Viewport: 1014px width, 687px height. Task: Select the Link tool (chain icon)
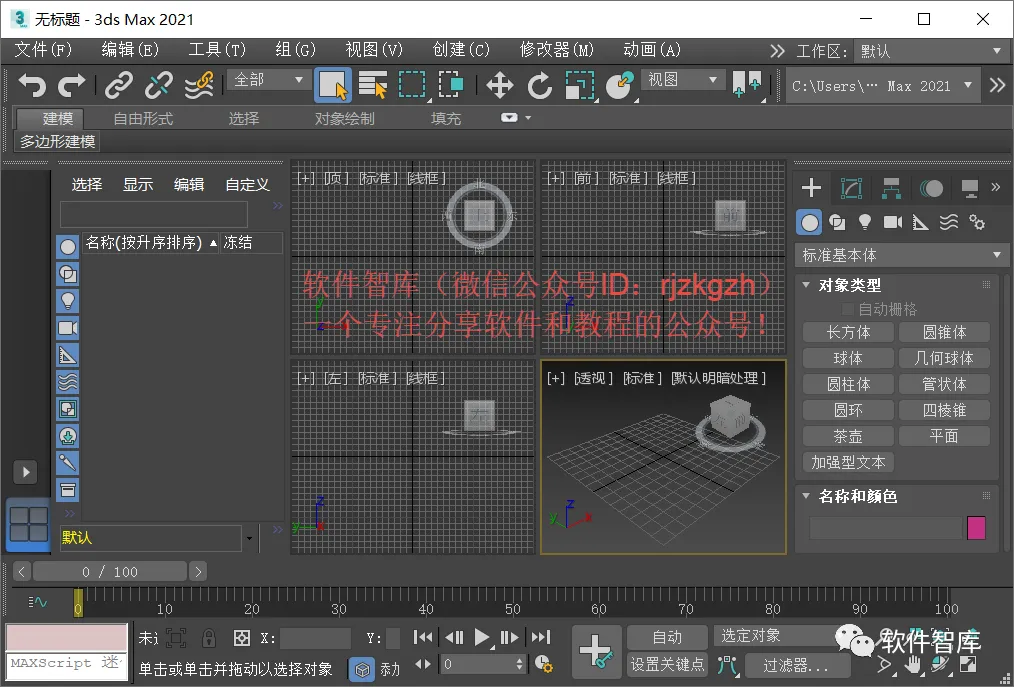coord(119,85)
